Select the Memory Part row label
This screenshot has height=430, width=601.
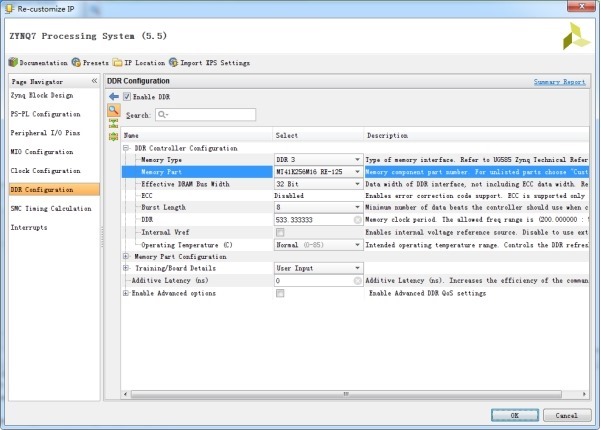click(x=161, y=172)
